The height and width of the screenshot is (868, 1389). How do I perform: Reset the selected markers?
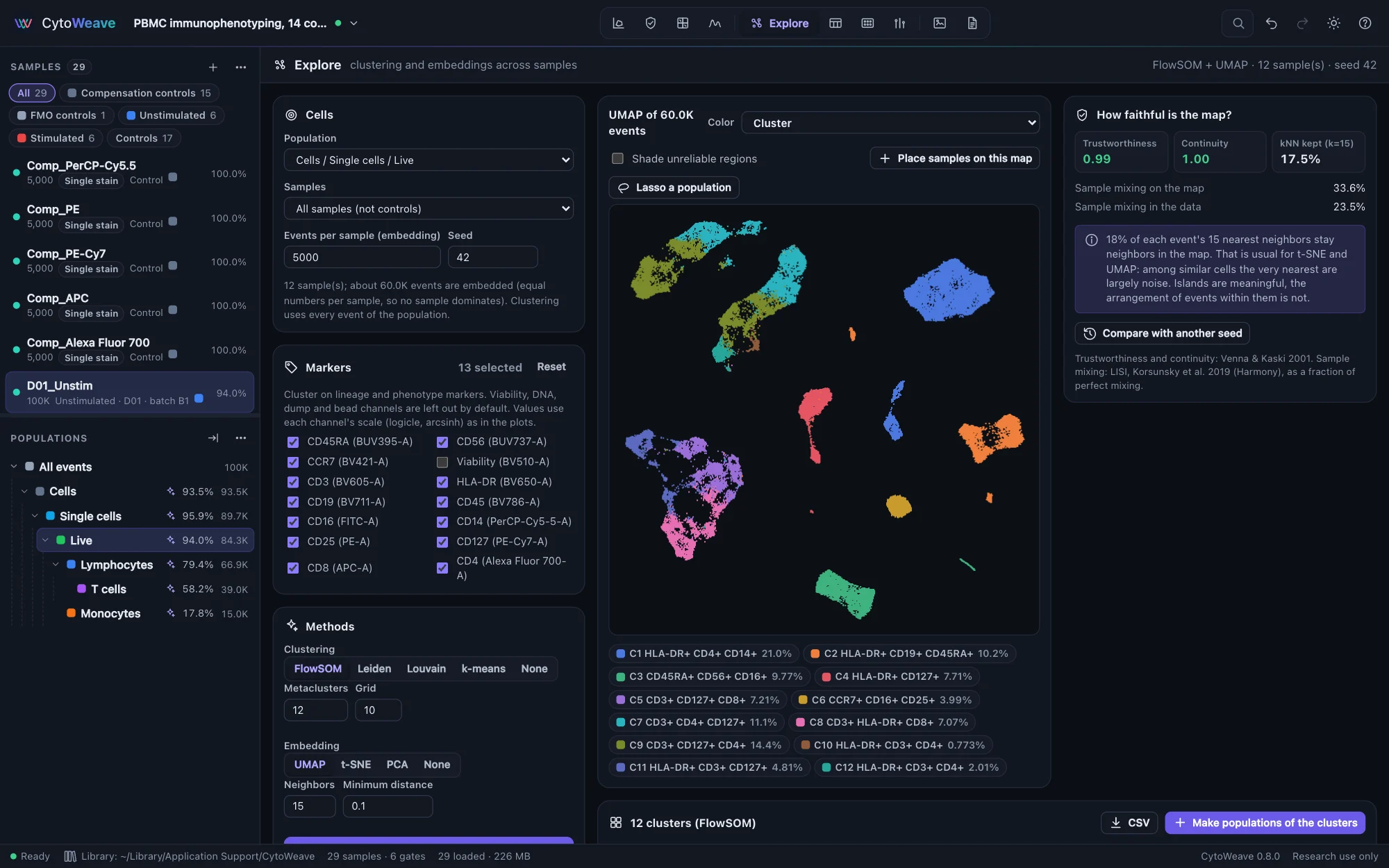tap(551, 367)
